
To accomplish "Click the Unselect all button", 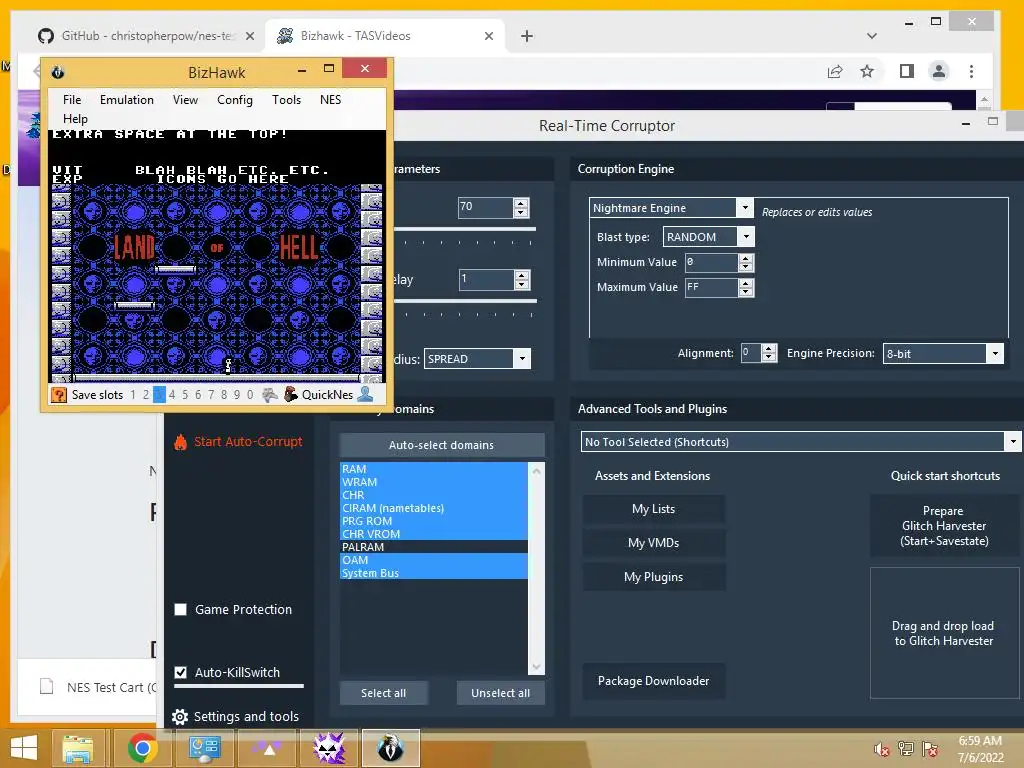I will [x=500, y=693].
